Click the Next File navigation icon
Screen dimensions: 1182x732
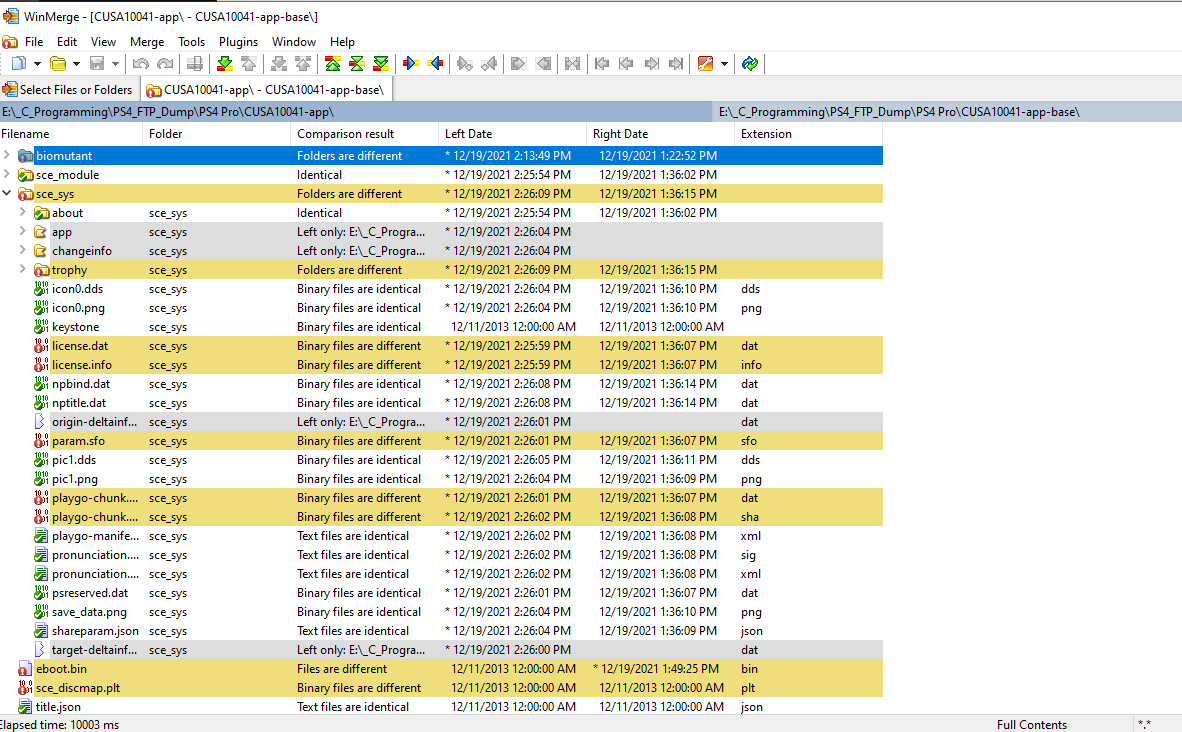point(651,64)
